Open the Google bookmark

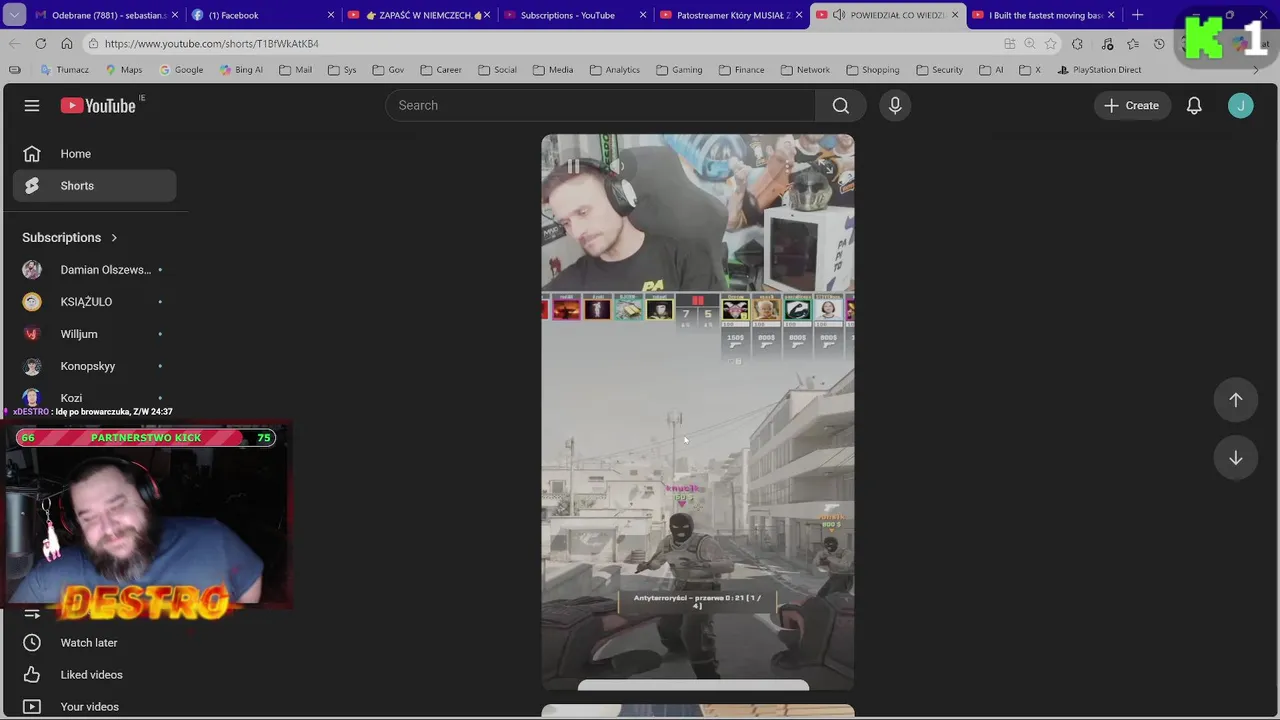point(181,70)
